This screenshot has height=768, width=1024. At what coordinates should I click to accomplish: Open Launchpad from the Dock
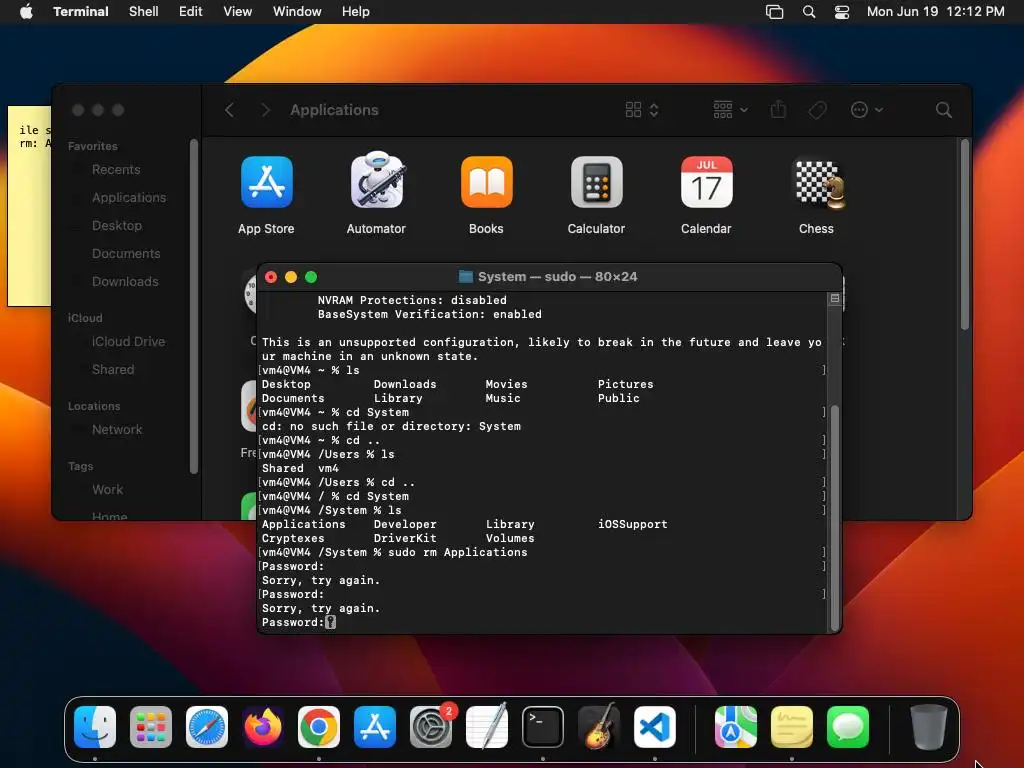(x=151, y=727)
